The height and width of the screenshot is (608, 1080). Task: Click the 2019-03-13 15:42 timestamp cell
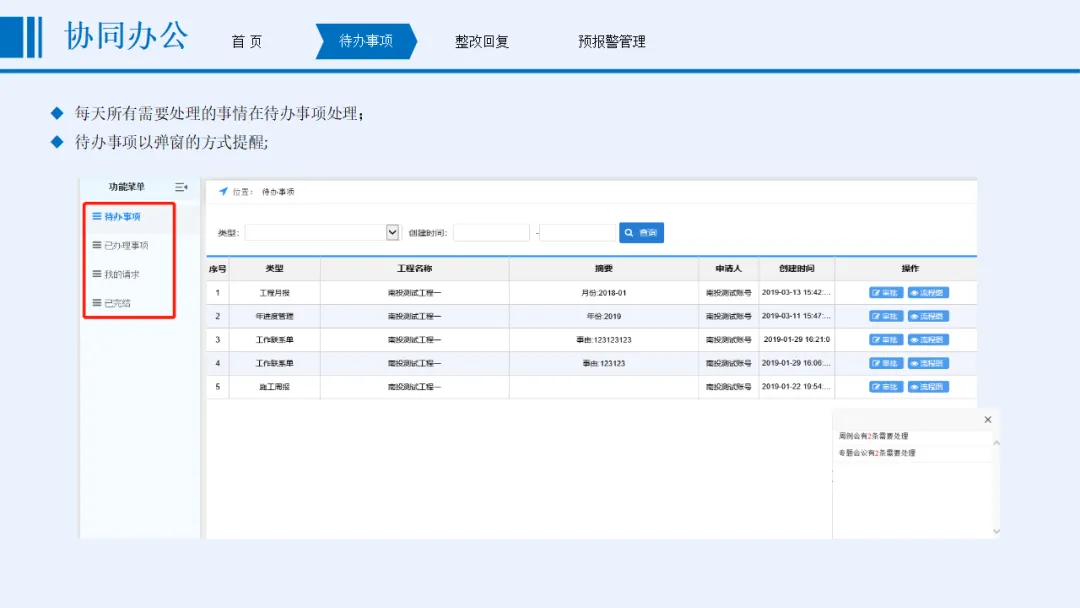(x=796, y=293)
